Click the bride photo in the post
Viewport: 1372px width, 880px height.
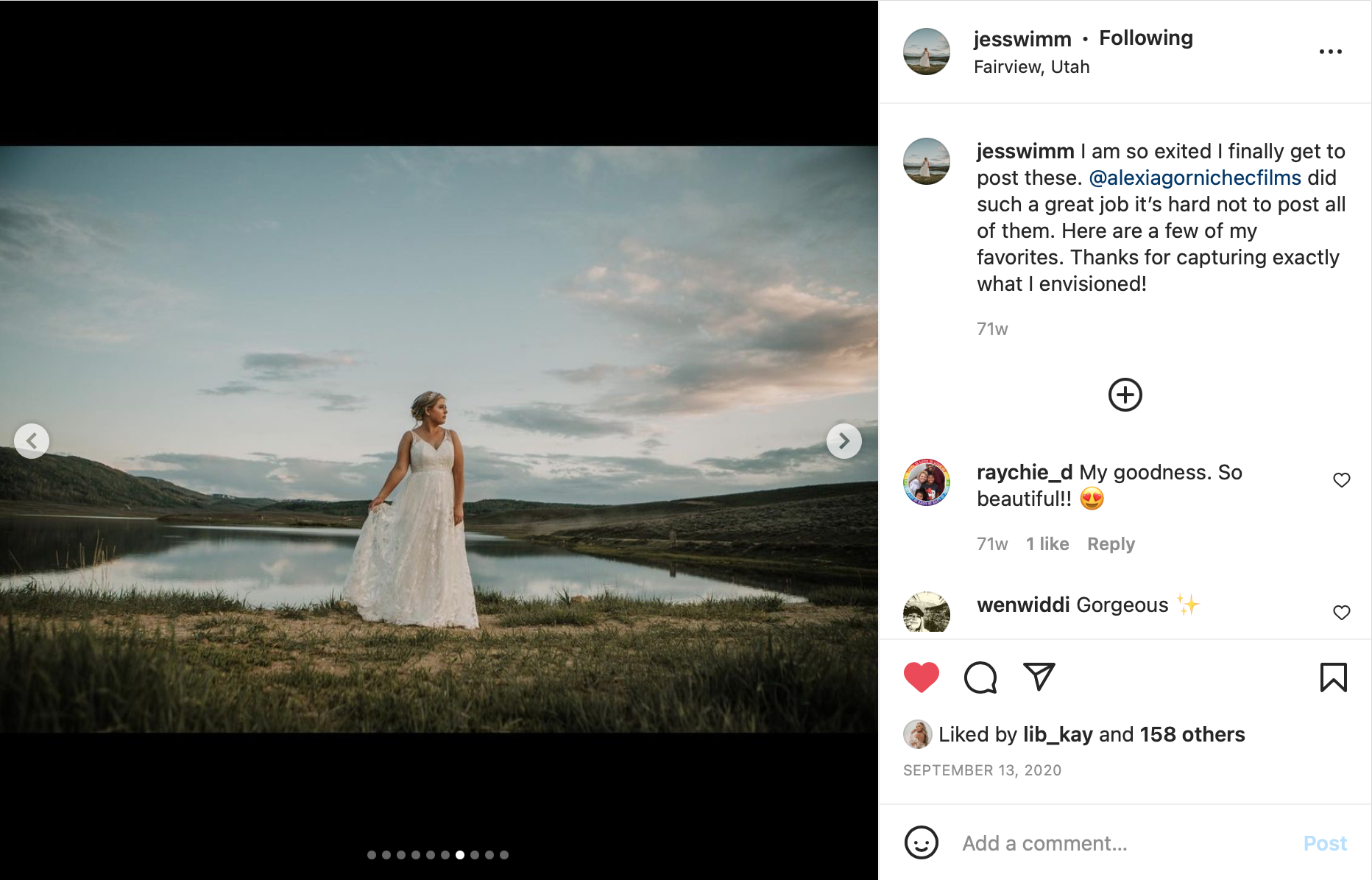tap(439, 439)
